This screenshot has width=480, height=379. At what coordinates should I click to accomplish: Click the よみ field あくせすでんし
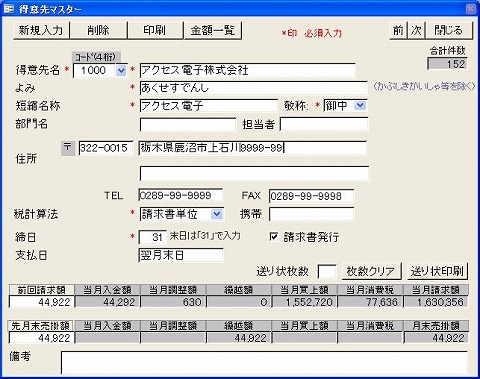[x=253, y=88]
